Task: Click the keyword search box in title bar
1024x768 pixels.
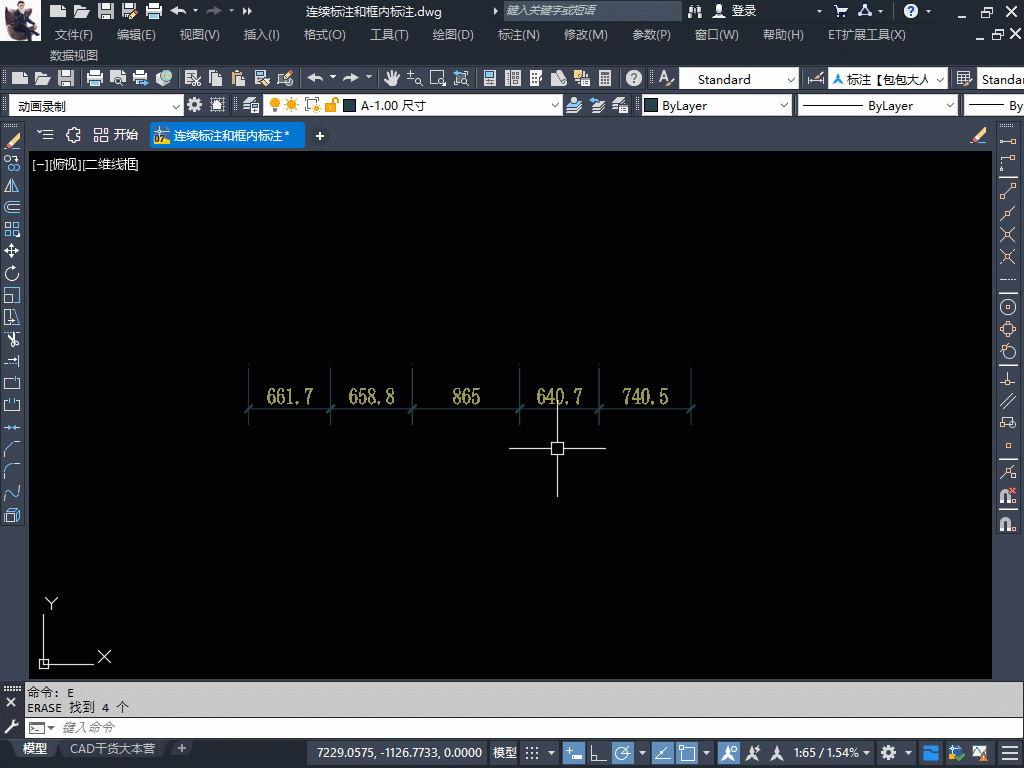Action: pos(592,10)
